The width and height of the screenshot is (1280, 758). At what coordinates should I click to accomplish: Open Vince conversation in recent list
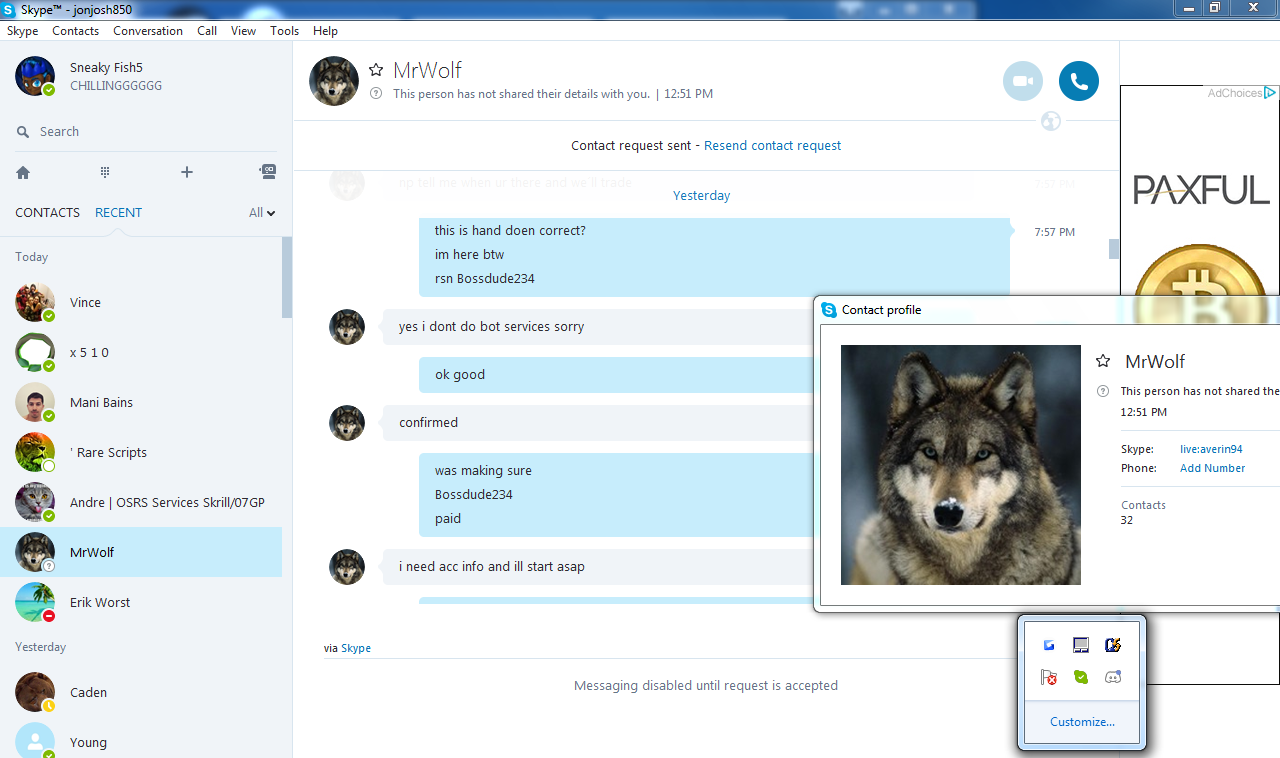point(141,302)
